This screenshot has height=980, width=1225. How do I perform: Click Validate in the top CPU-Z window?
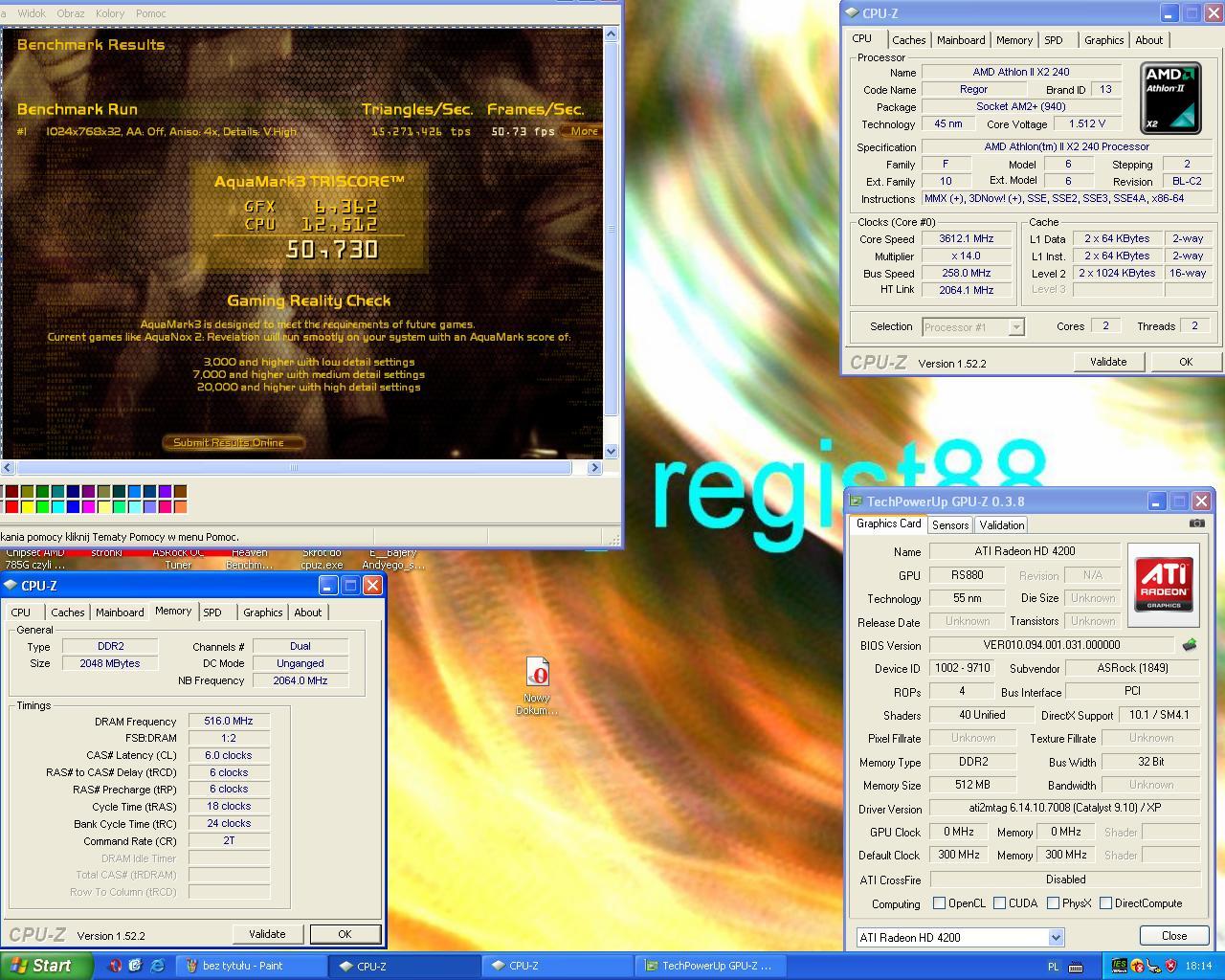point(1107,362)
